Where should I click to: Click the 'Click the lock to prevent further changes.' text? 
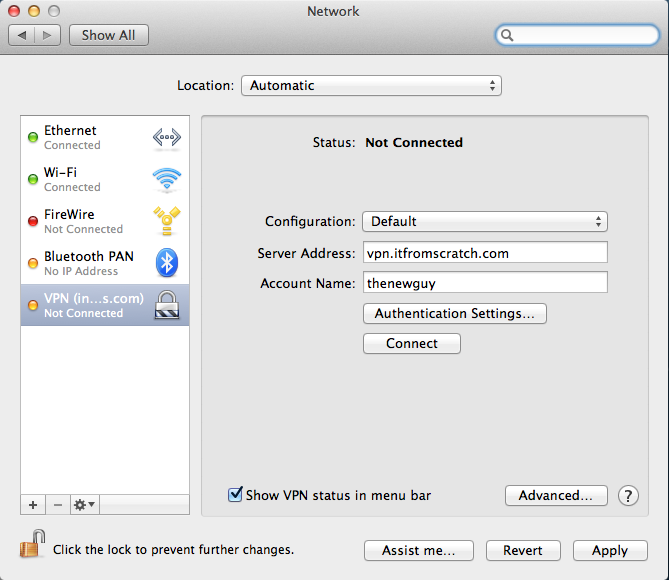coord(173,550)
